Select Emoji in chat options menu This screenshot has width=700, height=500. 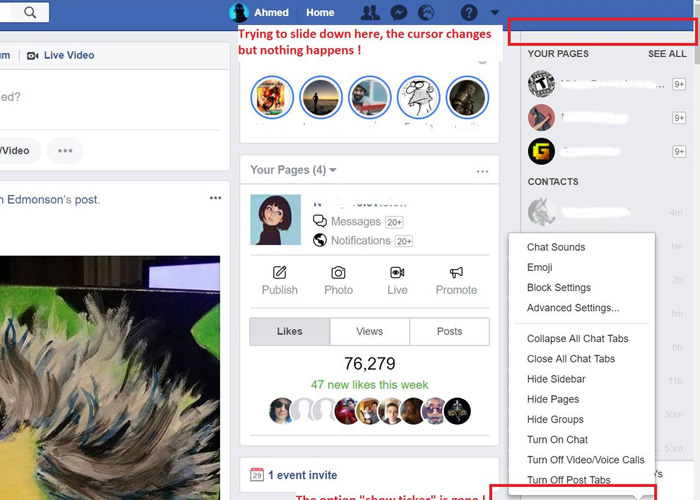[x=540, y=267]
